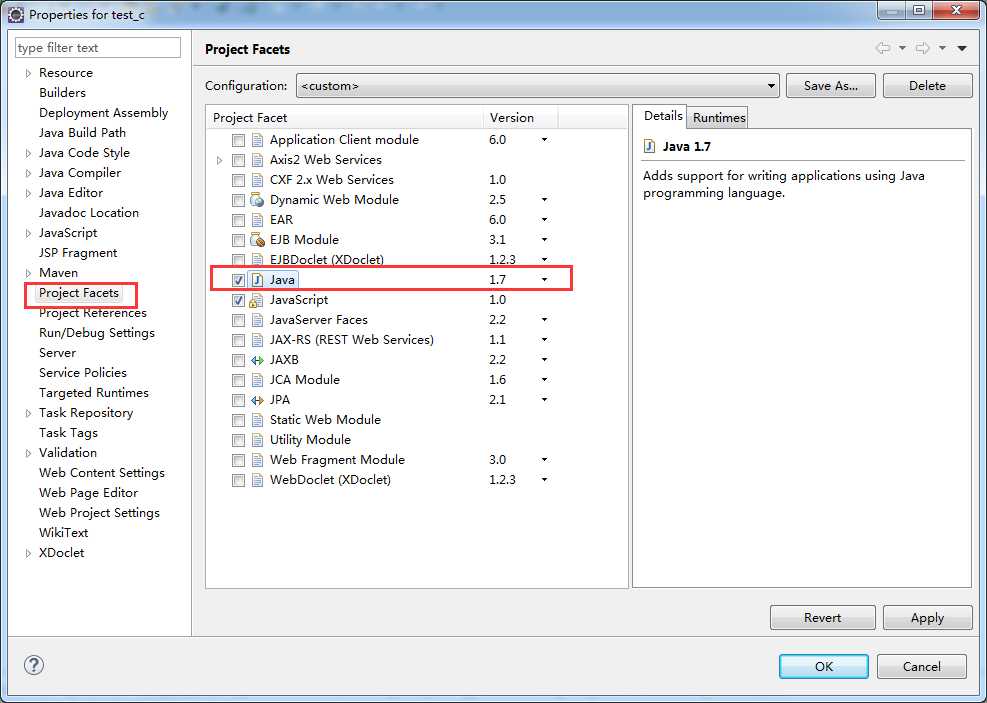Click the JPA arrows icon
Viewport: 987px width, 703px height.
(x=257, y=400)
